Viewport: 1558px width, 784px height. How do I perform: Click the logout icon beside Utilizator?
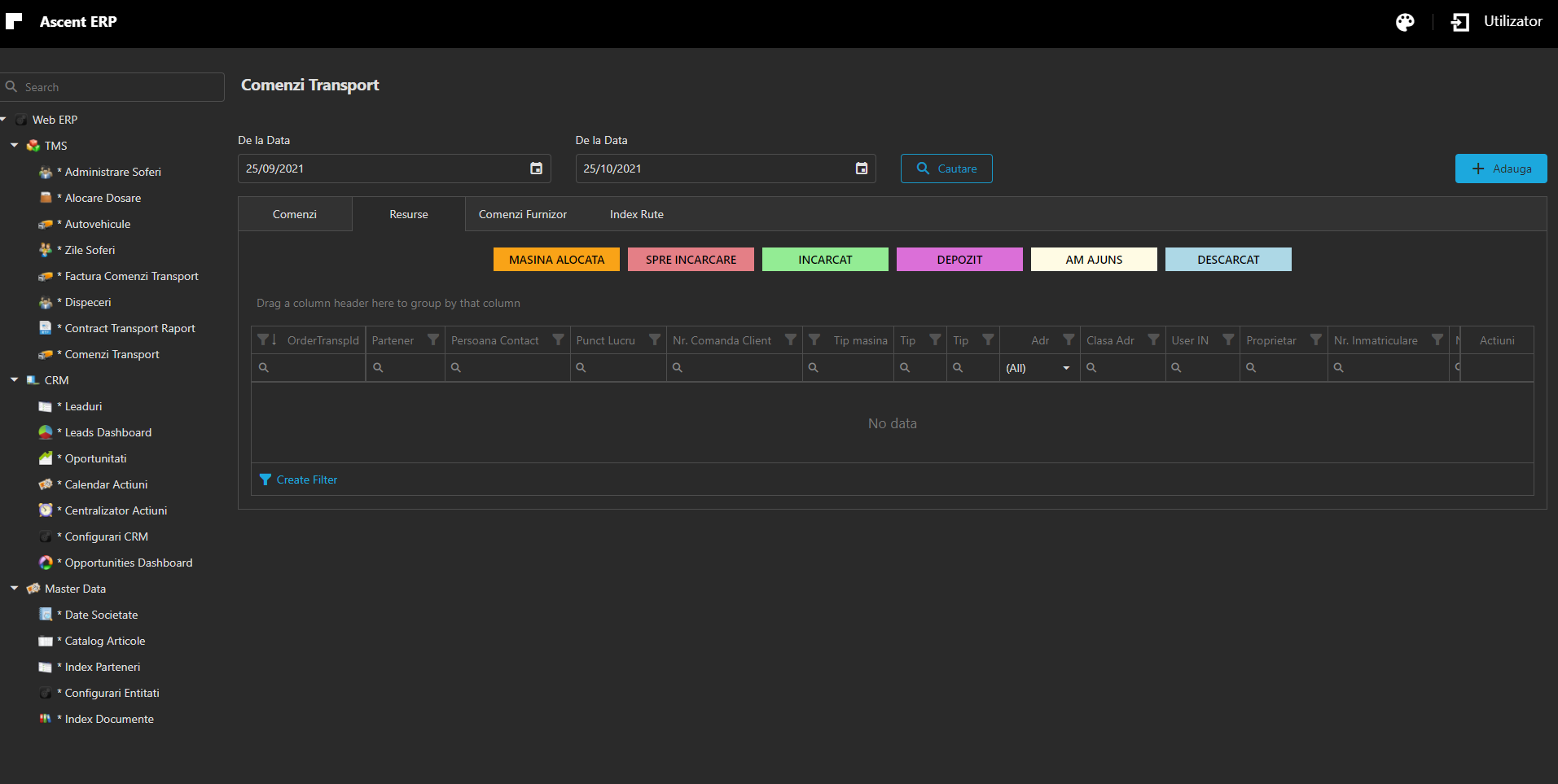coord(1460,22)
